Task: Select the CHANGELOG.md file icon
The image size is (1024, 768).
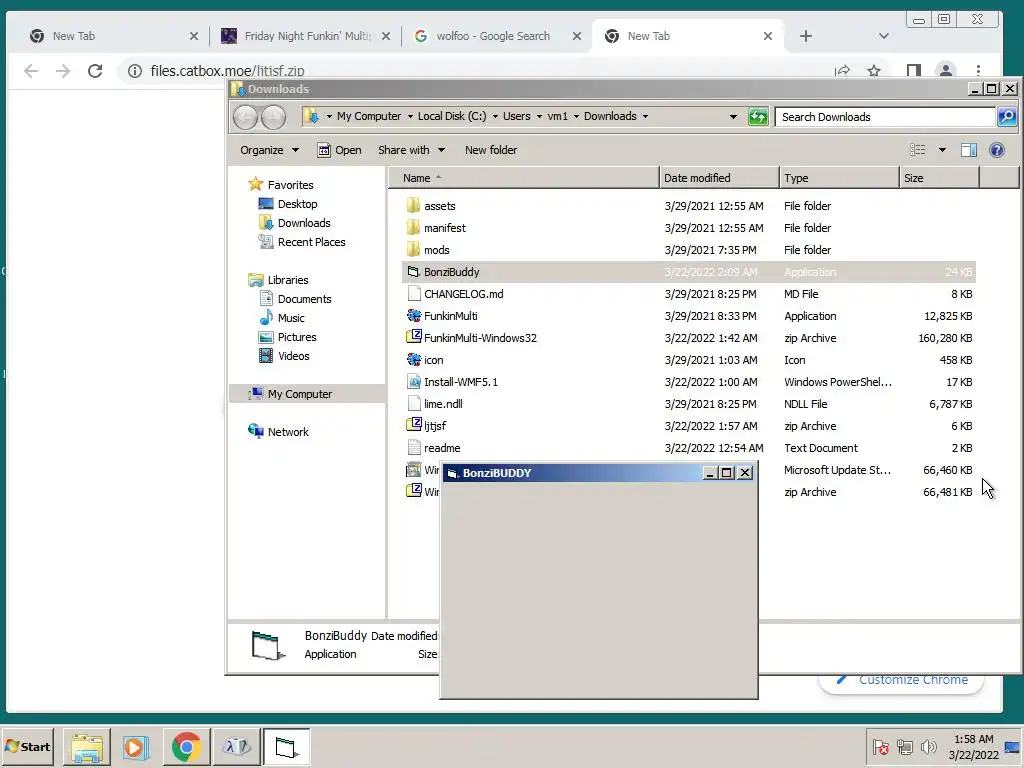Action: [413, 294]
